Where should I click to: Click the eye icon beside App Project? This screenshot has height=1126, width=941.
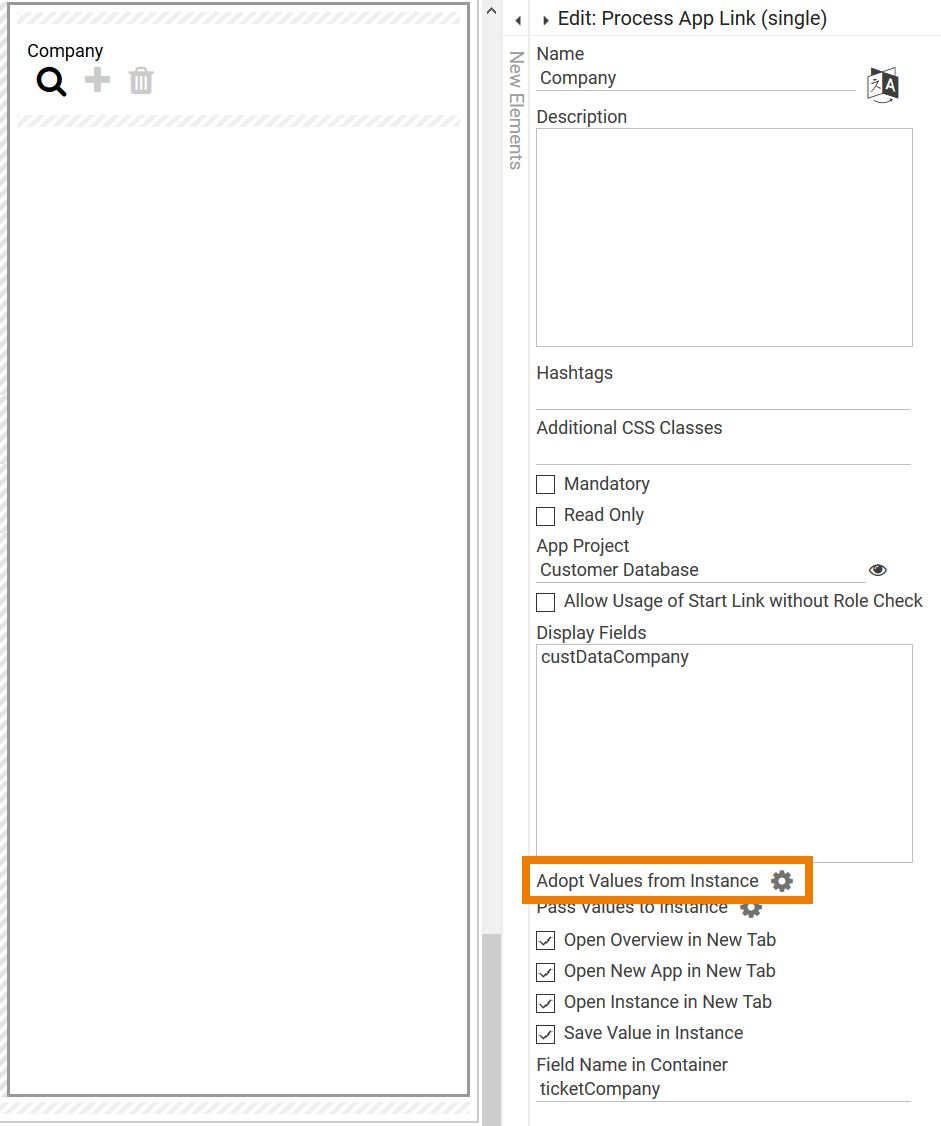point(878,570)
